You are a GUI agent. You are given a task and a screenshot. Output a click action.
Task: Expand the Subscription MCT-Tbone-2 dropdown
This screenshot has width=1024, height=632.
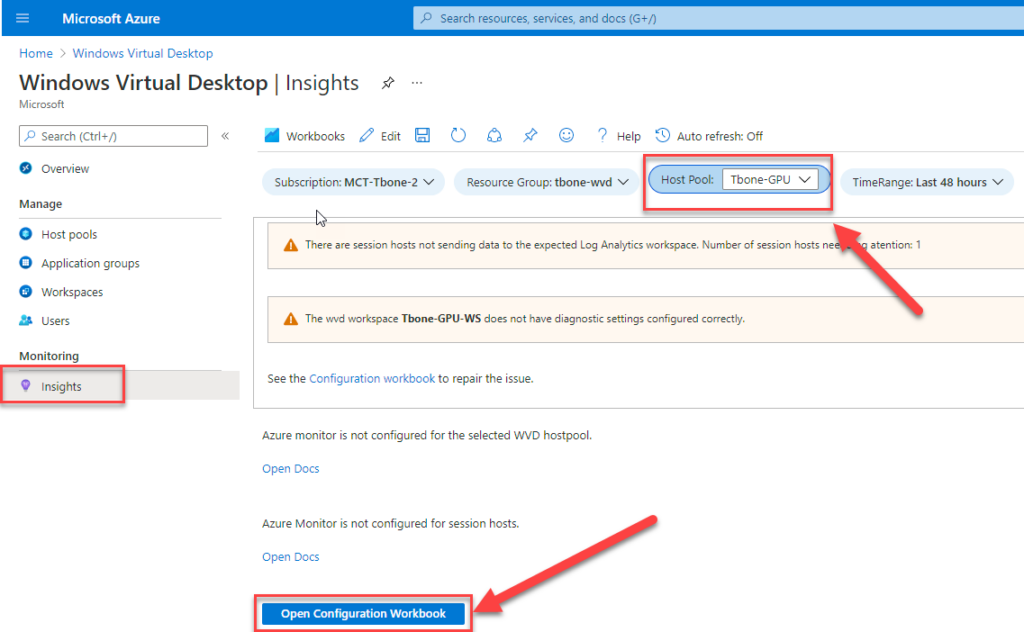[353, 182]
